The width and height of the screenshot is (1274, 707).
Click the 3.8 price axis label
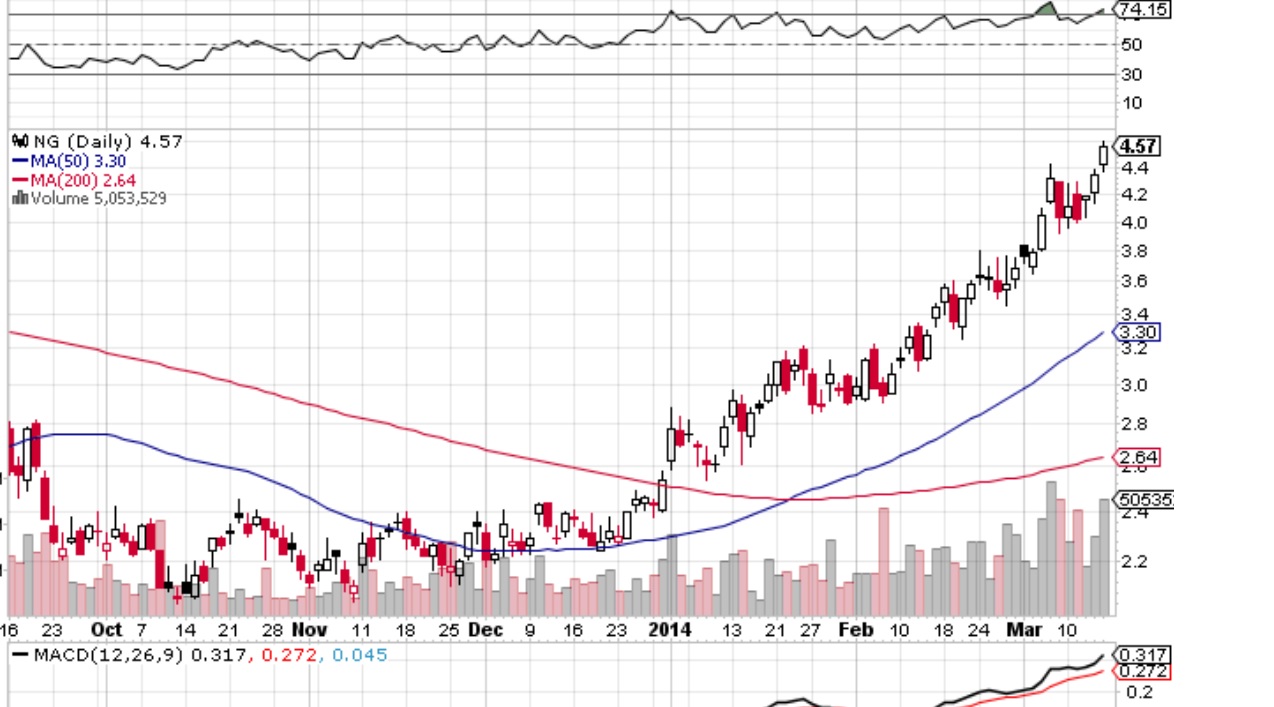[1135, 252]
